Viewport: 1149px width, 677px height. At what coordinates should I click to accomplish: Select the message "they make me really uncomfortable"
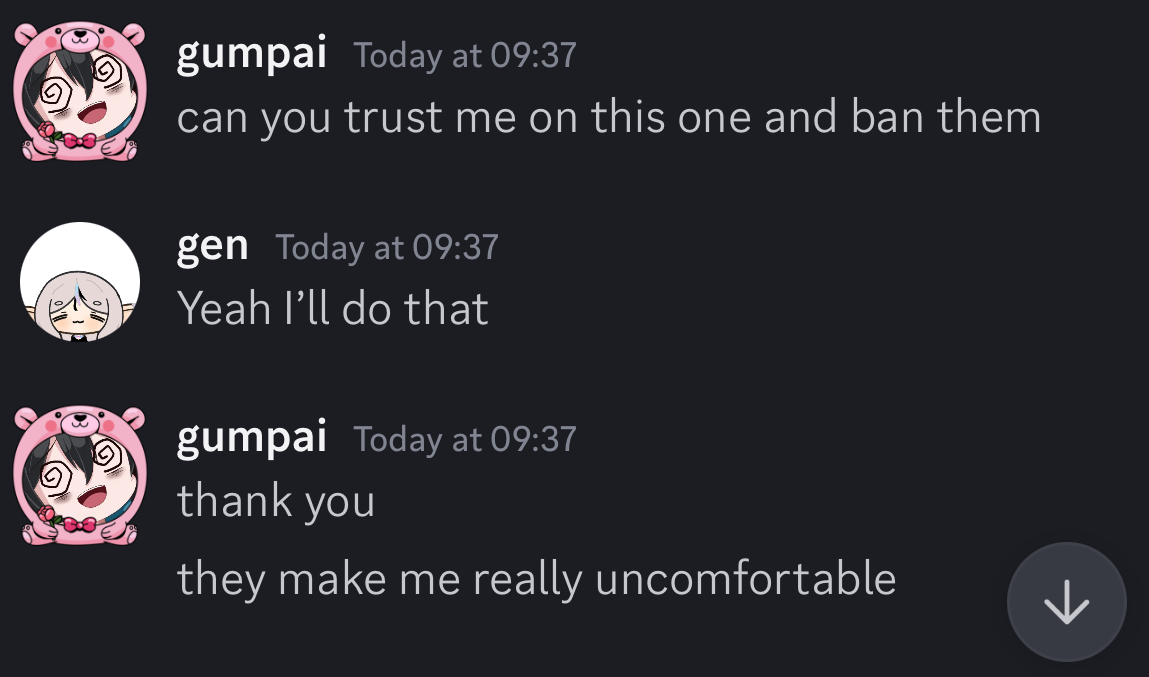pos(536,579)
